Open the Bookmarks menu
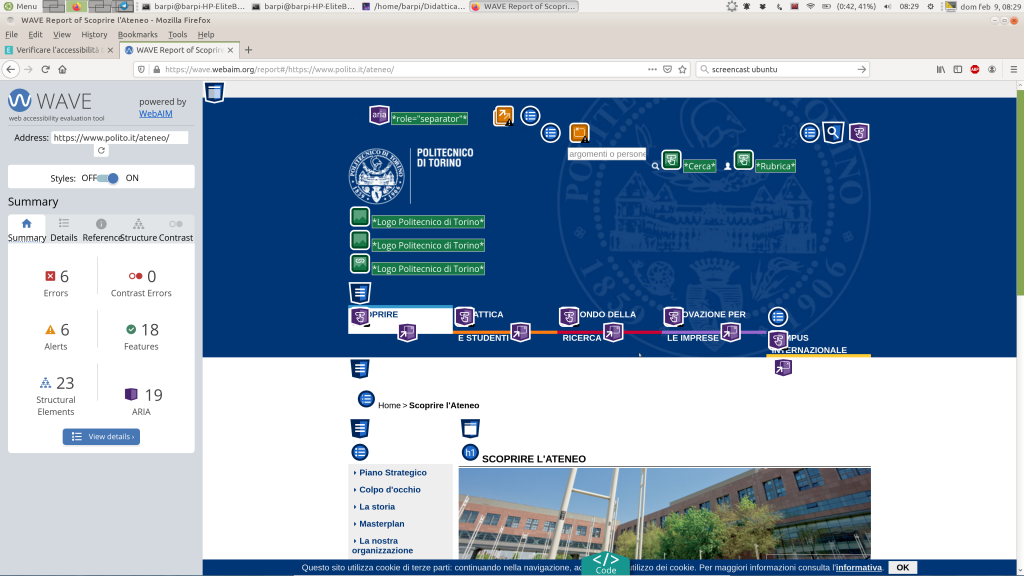 [137, 34]
